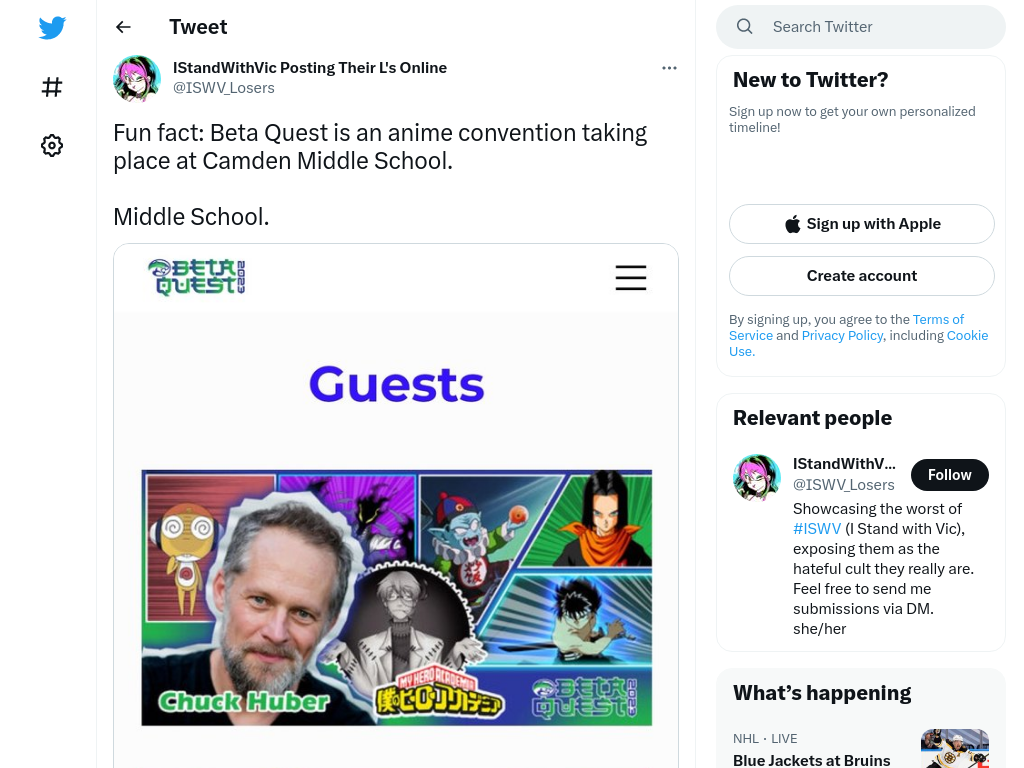This screenshot has width=1024, height=768.
Task: Open the Chuck Huber guest banner image
Action: [x=396, y=598]
